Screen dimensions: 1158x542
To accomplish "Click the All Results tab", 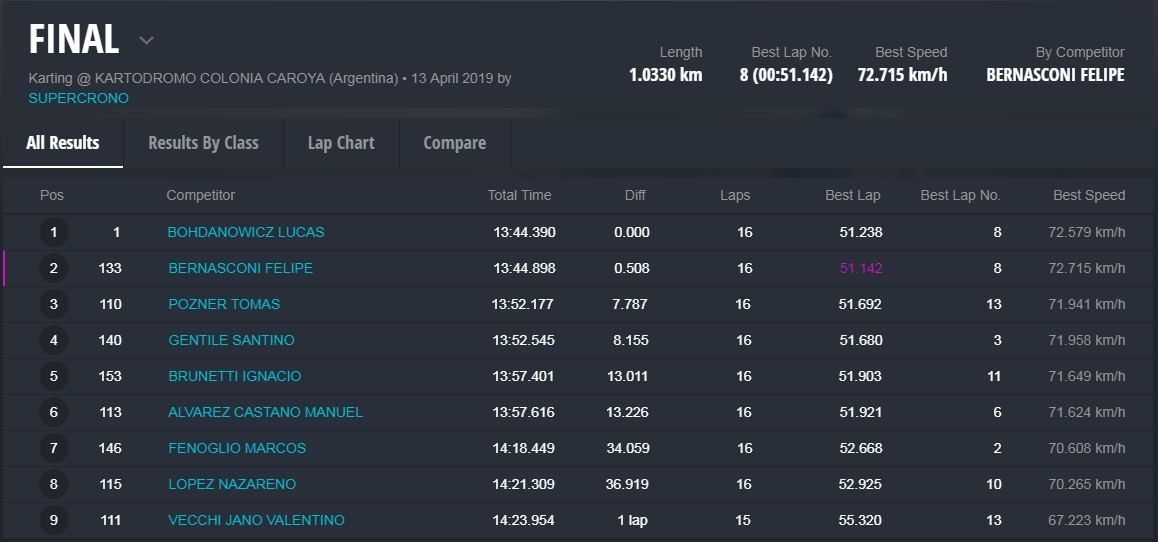I will [x=62, y=143].
